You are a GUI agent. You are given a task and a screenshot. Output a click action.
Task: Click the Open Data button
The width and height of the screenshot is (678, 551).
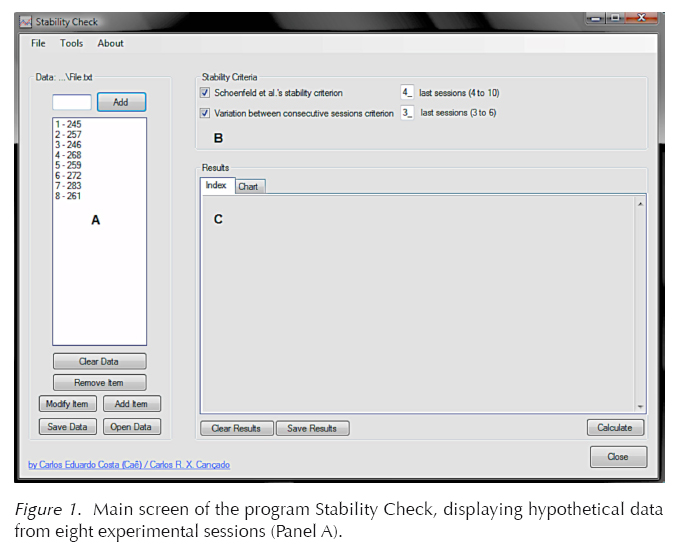pyautogui.click(x=131, y=427)
